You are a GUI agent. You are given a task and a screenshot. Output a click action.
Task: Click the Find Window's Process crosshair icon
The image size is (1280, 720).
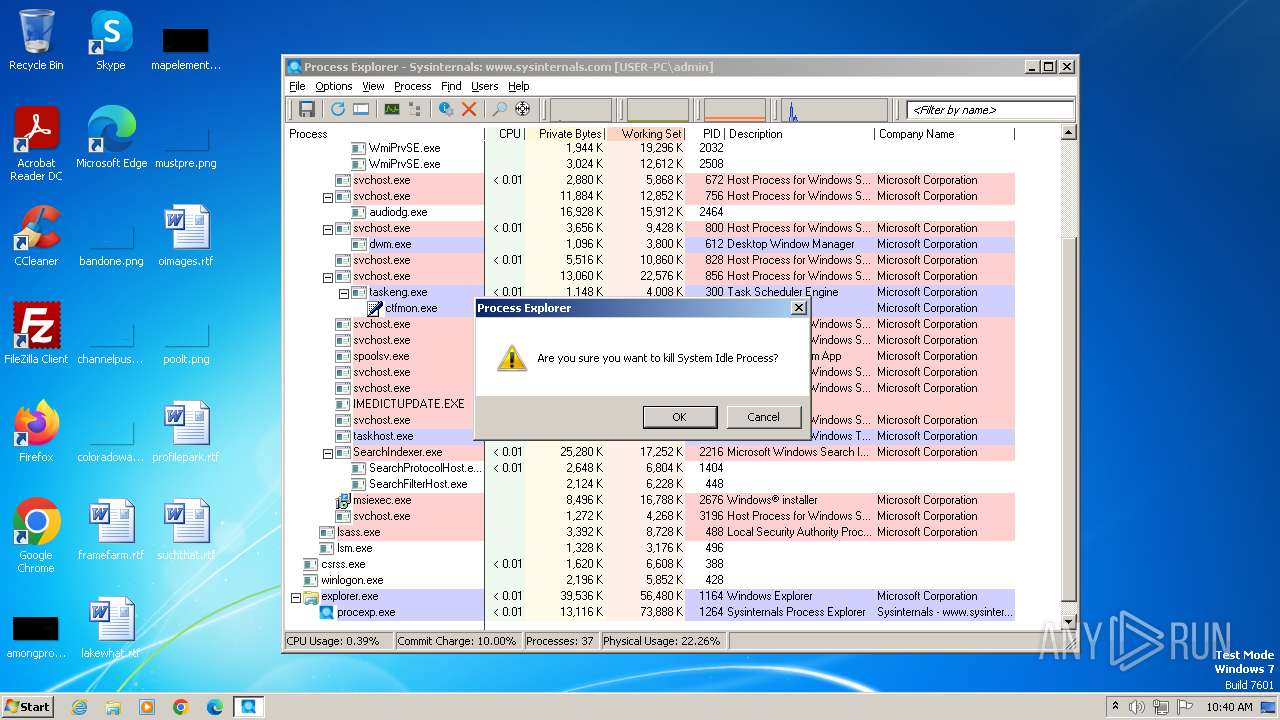point(522,109)
